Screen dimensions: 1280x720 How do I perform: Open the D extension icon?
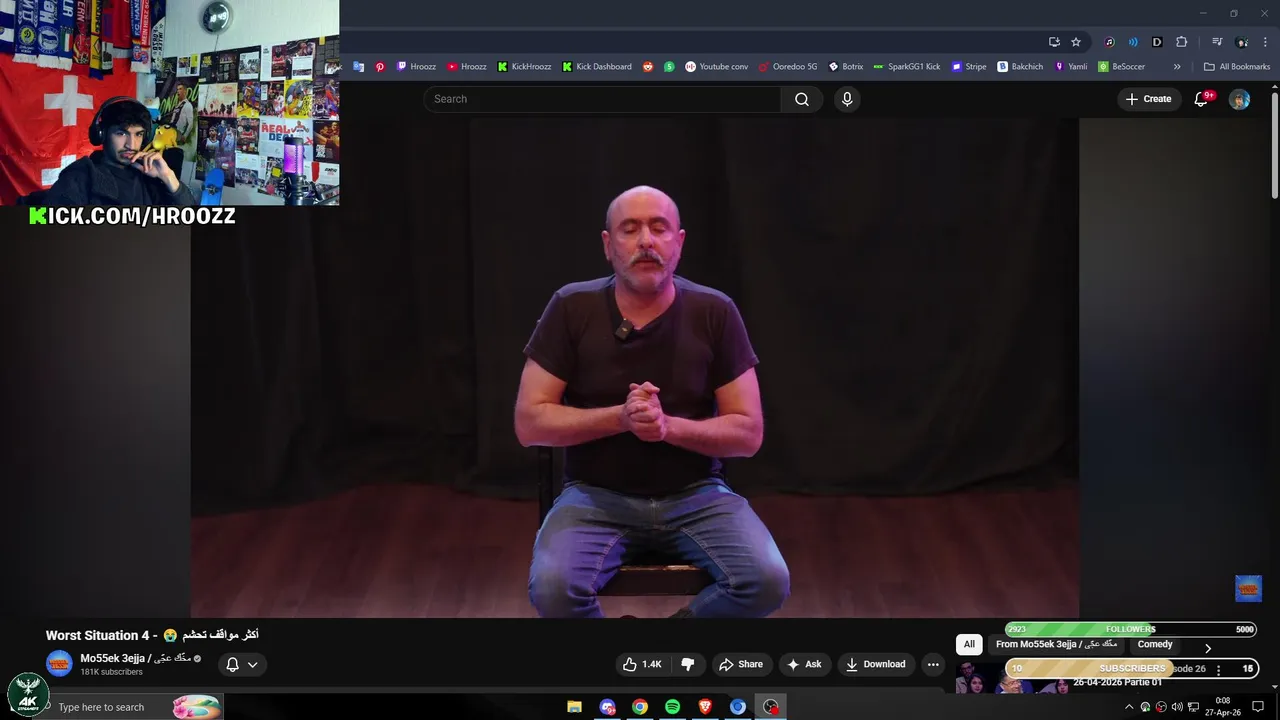pyautogui.click(x=1157, y=42)
